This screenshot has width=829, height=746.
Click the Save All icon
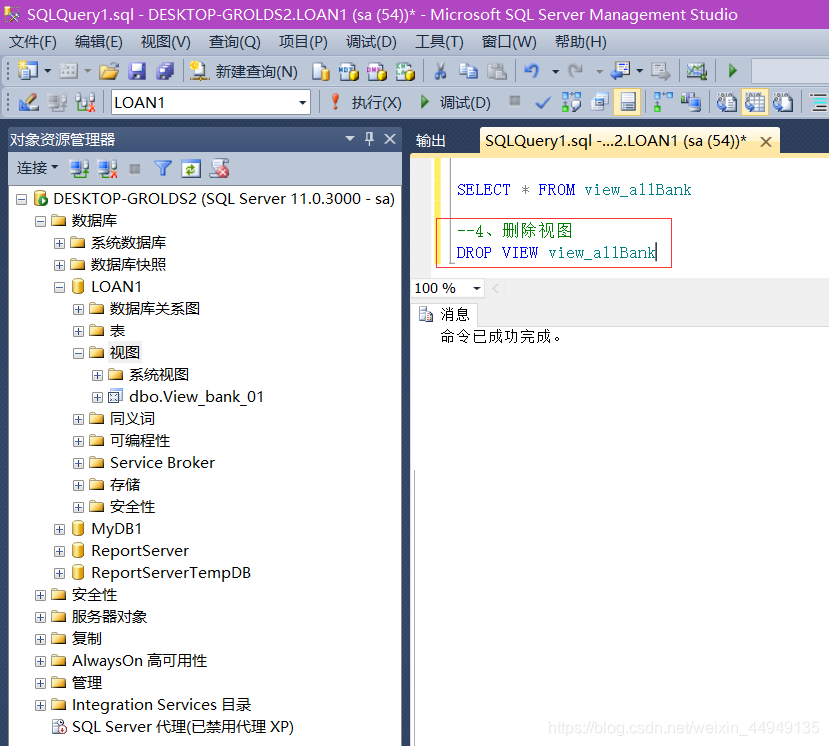click(165, 71)
